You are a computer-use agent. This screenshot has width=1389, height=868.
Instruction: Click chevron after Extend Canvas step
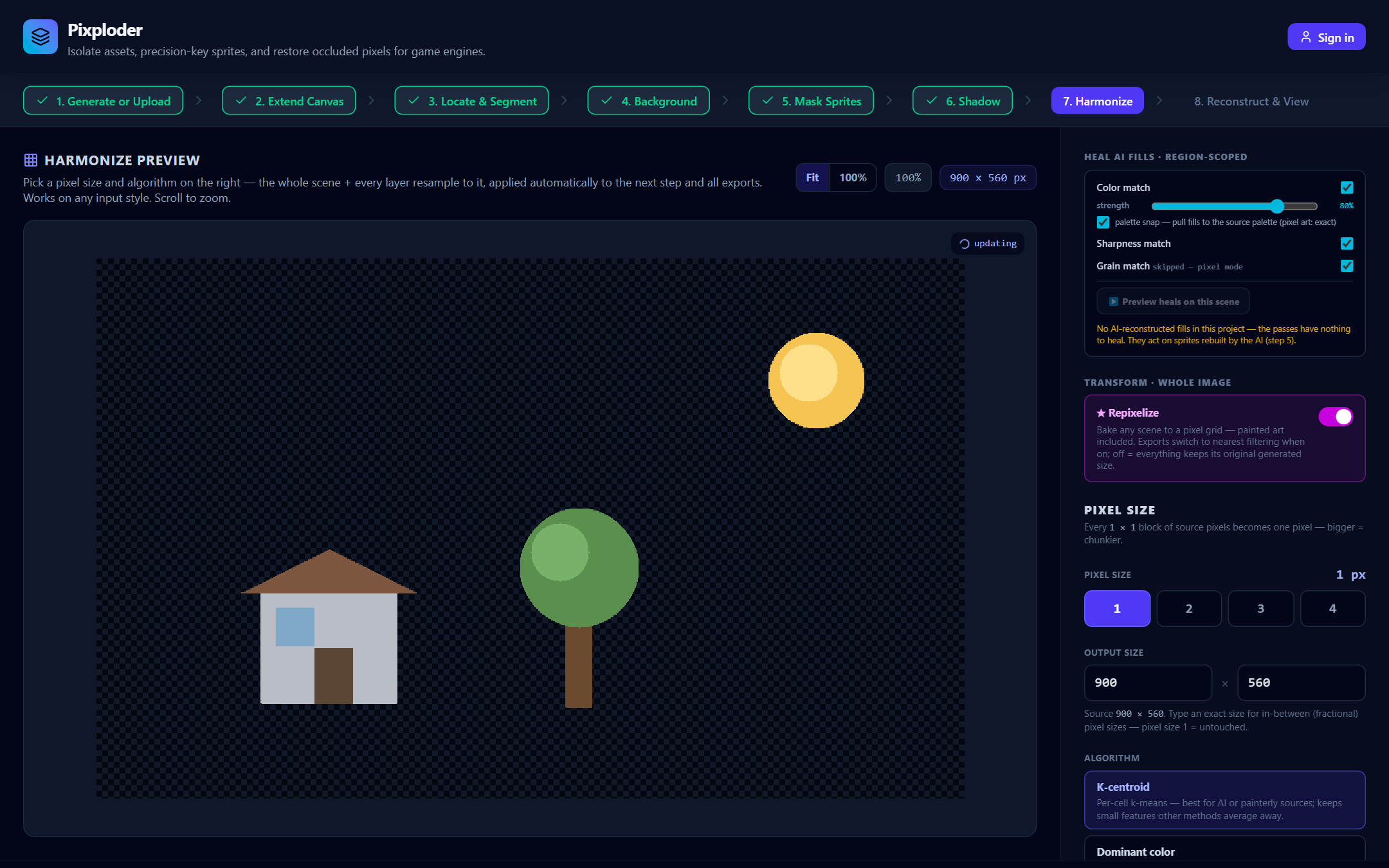[x=371, y=100]
